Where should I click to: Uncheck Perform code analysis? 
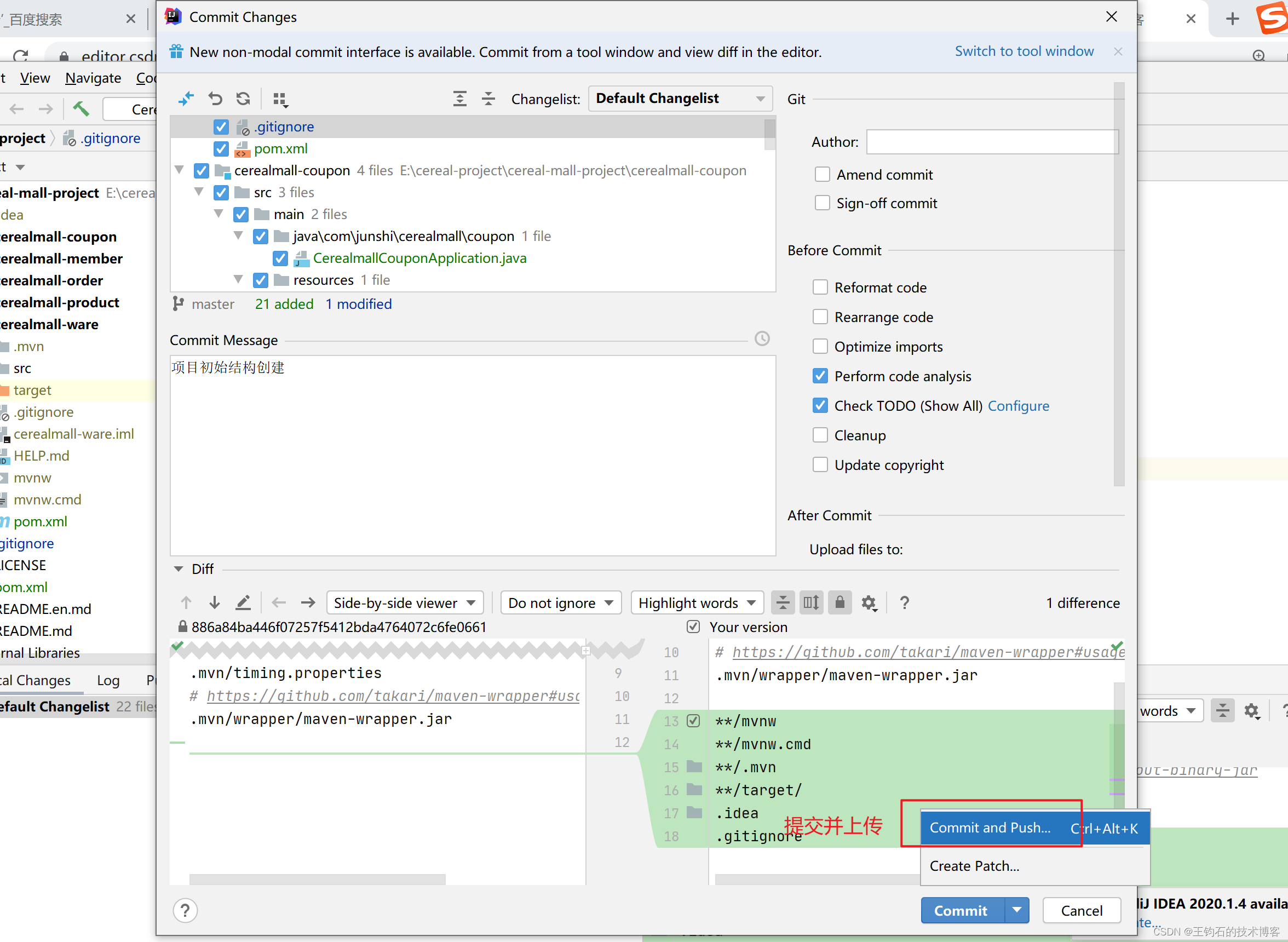[x=820, y=376]
